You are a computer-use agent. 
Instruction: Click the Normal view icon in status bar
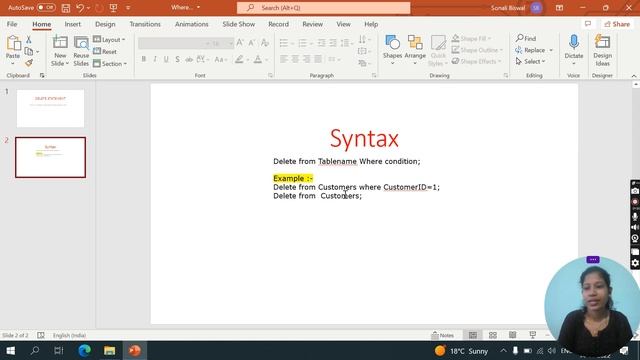click(x=473, y=335)
